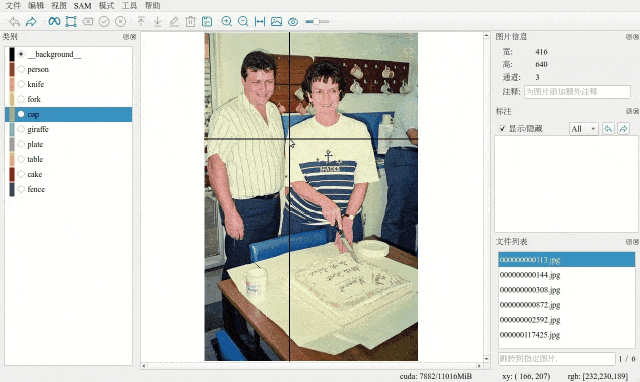Select the draw polygon tool
Screen dimensions: 640x382
(x=71, y=22)
